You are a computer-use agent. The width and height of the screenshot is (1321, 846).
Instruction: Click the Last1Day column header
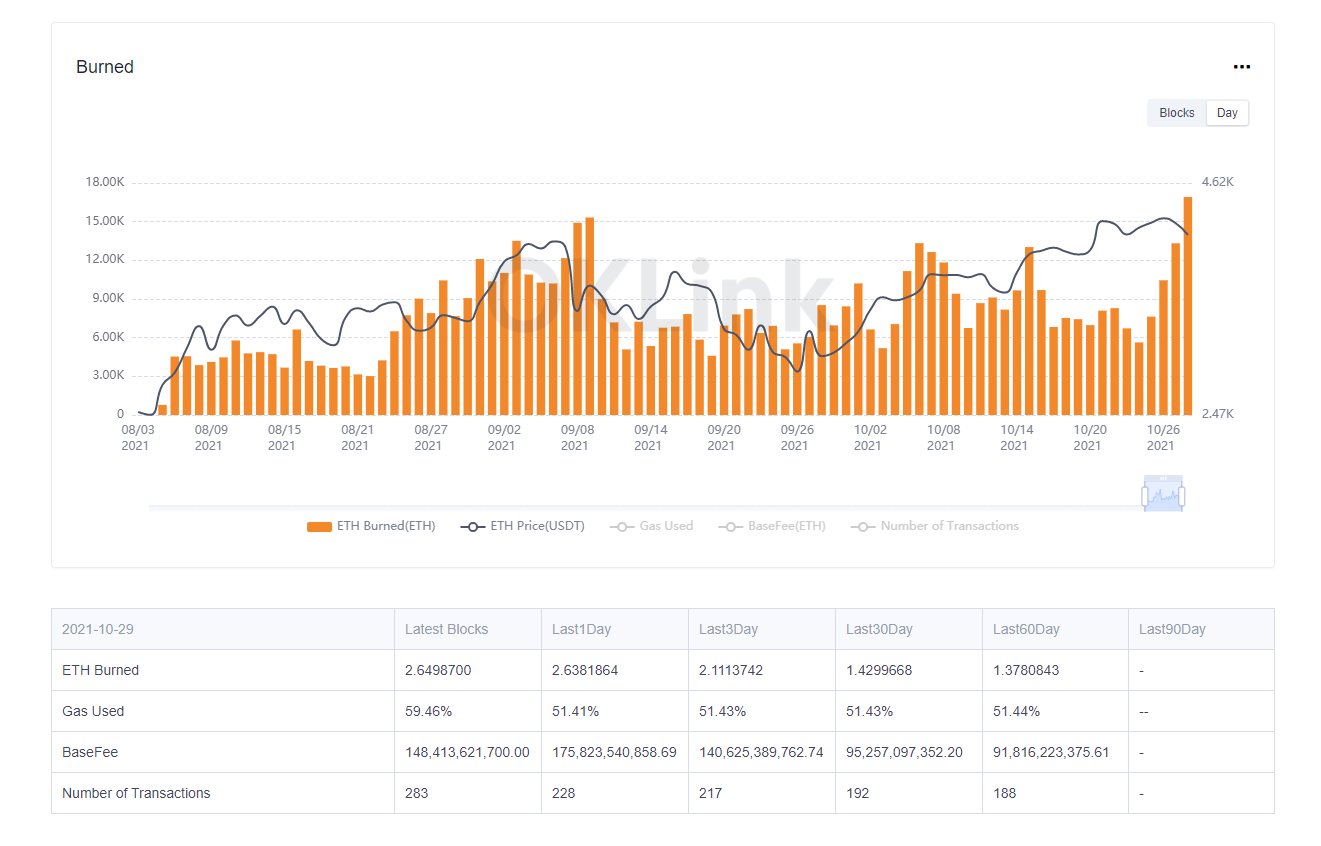point(615,629)
